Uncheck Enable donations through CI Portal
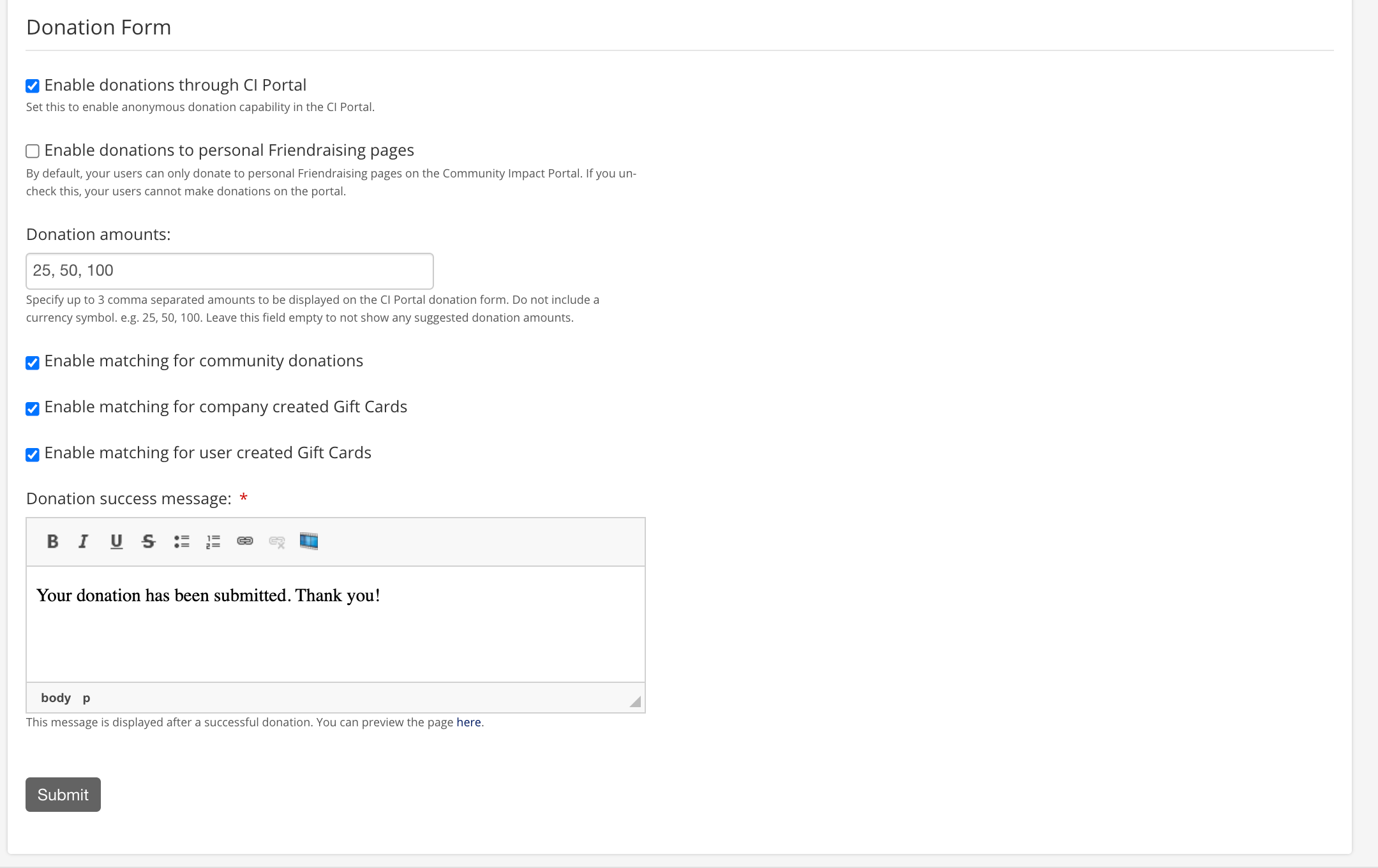Image resolution: width=1378 pixels, height=868 pixels. [33, 86]
